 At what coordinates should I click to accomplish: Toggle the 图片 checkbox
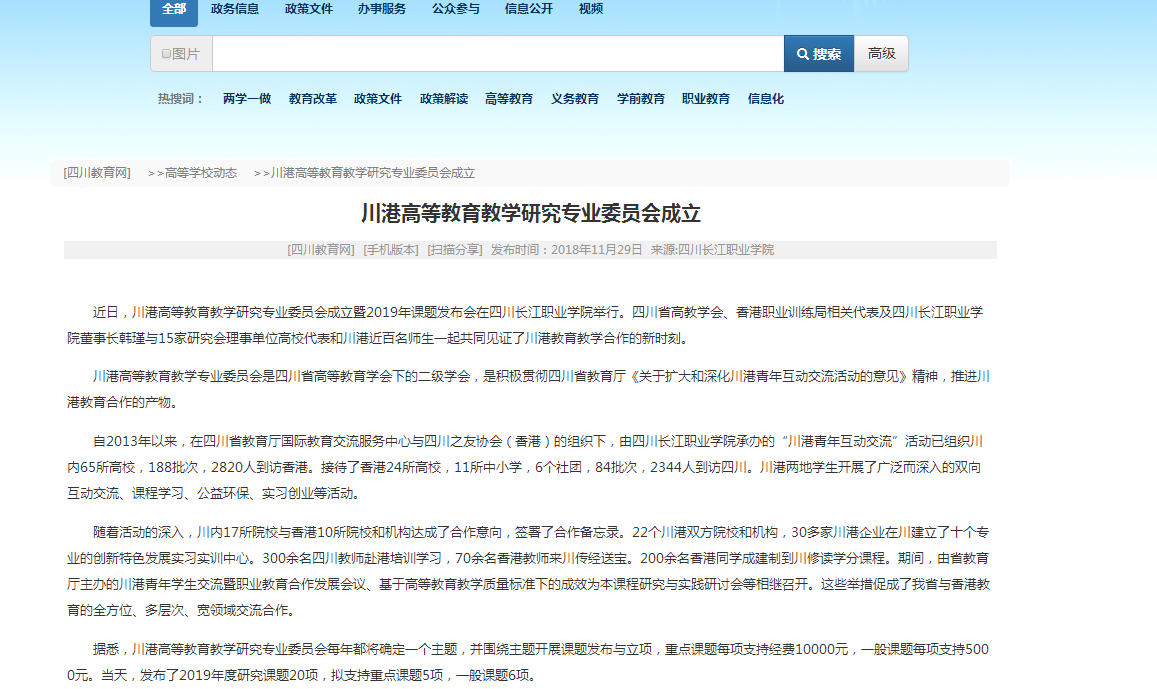166,54
